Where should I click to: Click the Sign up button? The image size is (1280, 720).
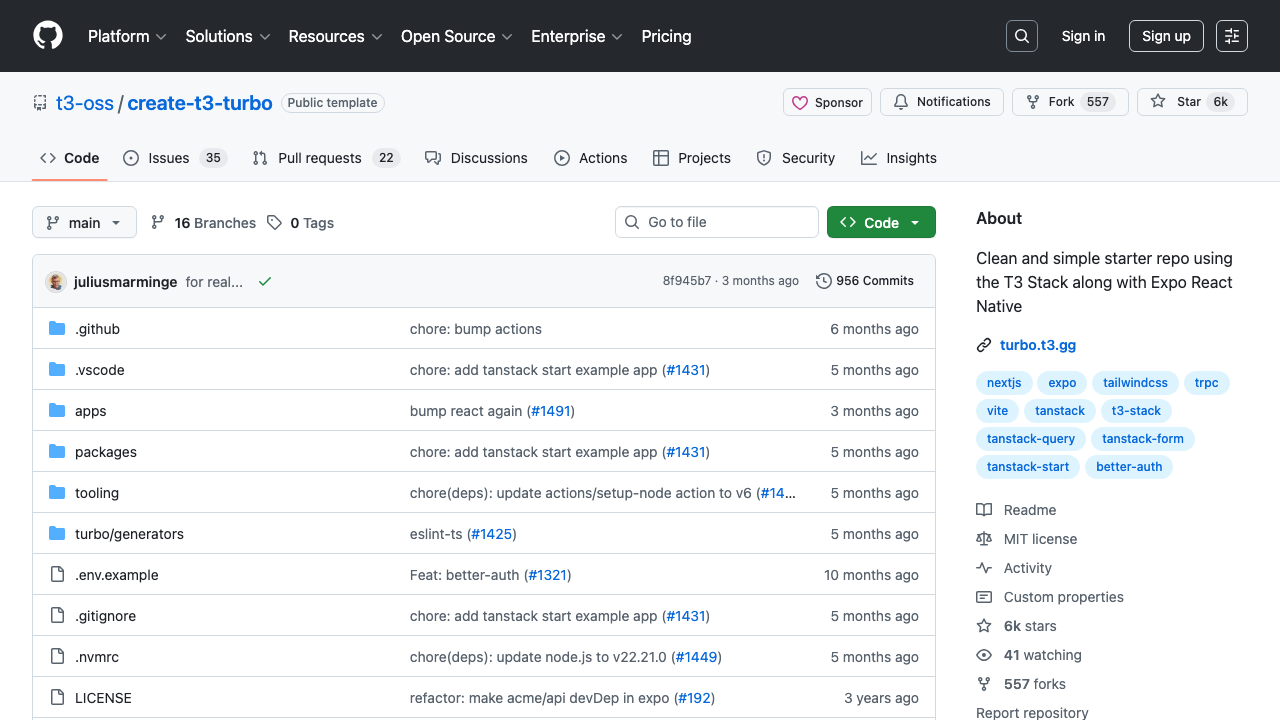tap(1166, 35)
